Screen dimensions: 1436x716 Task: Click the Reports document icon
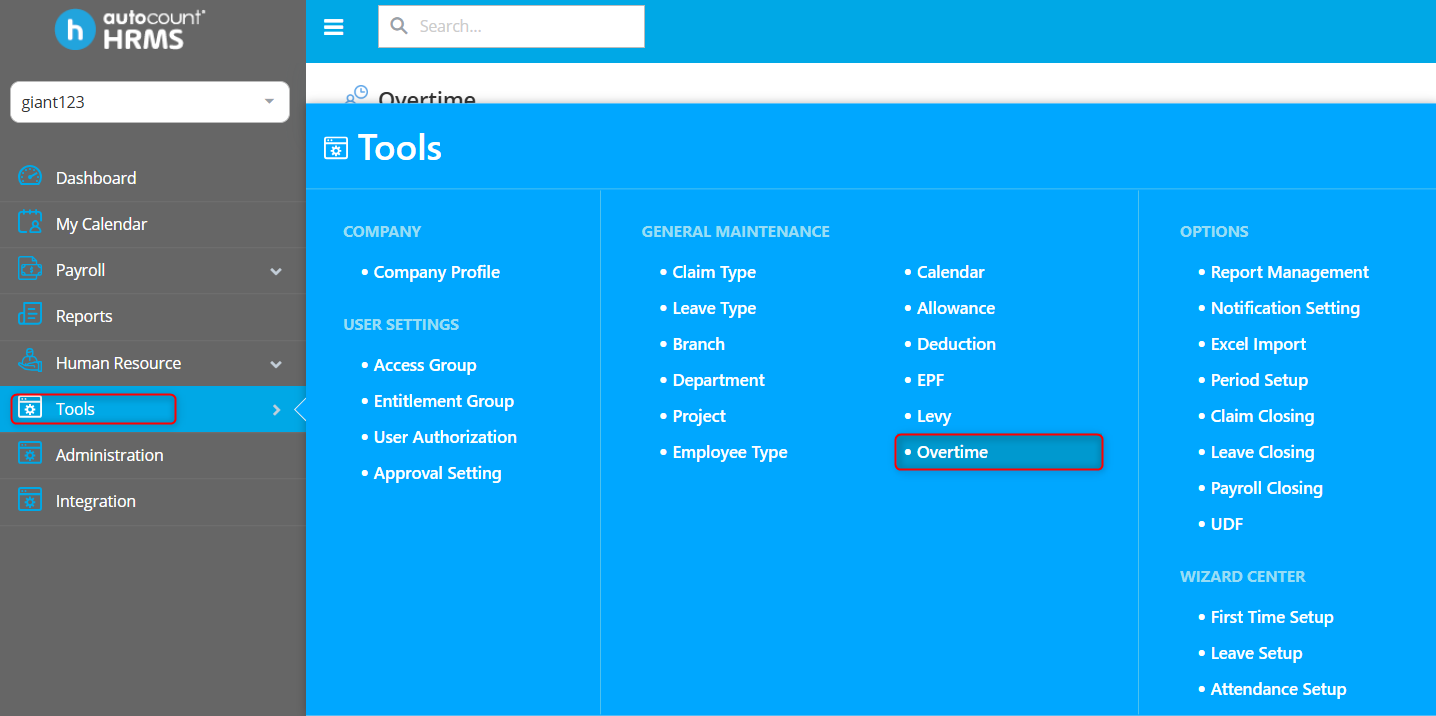[x=30, y=315]
